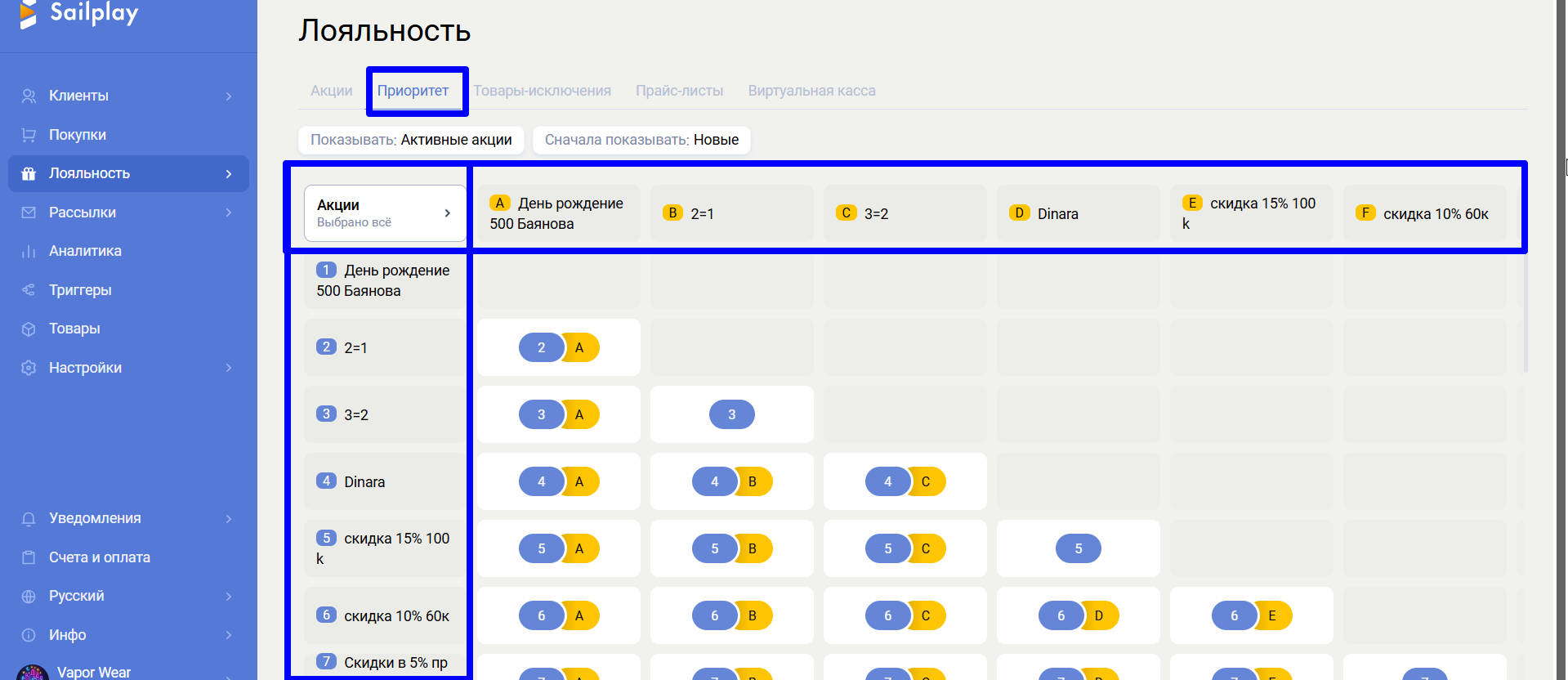Expand the Русский language menu
Screen dimensions: 1568x680
tap(229, 597)
